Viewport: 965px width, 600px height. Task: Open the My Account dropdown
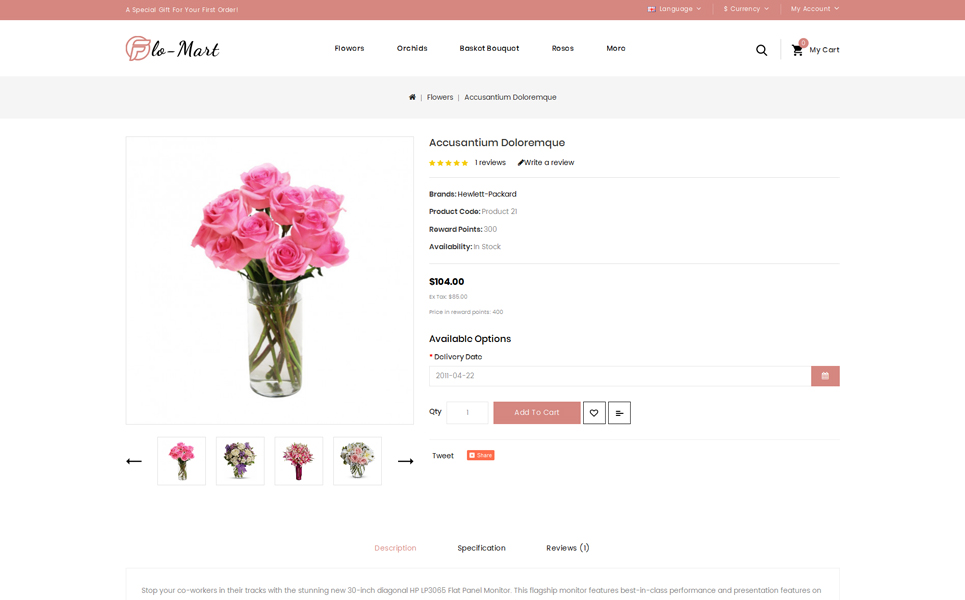click(x=815, y=9)
